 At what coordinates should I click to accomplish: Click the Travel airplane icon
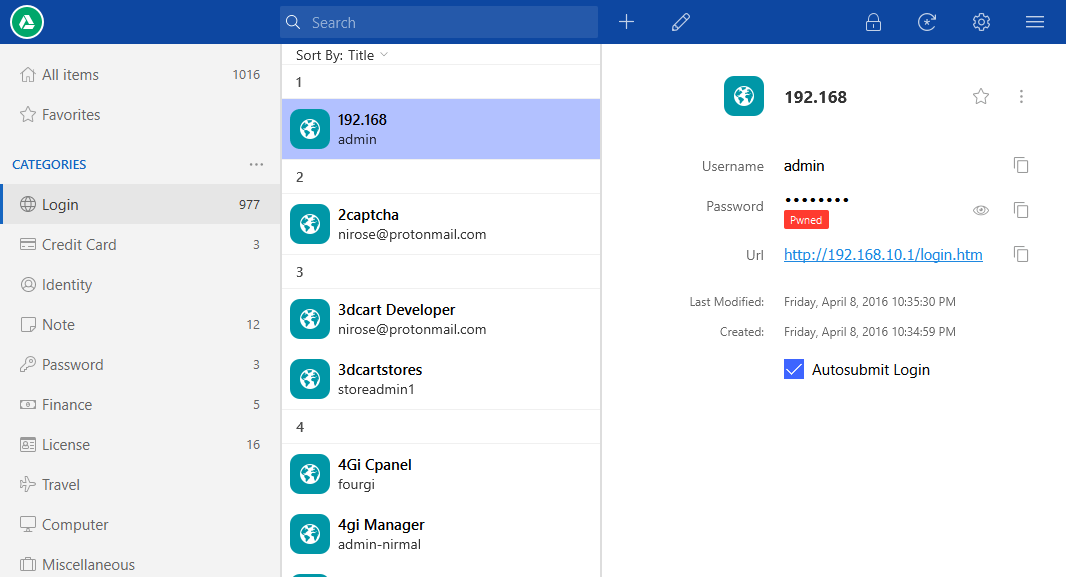pyautogui.click(x=27, y=485)
